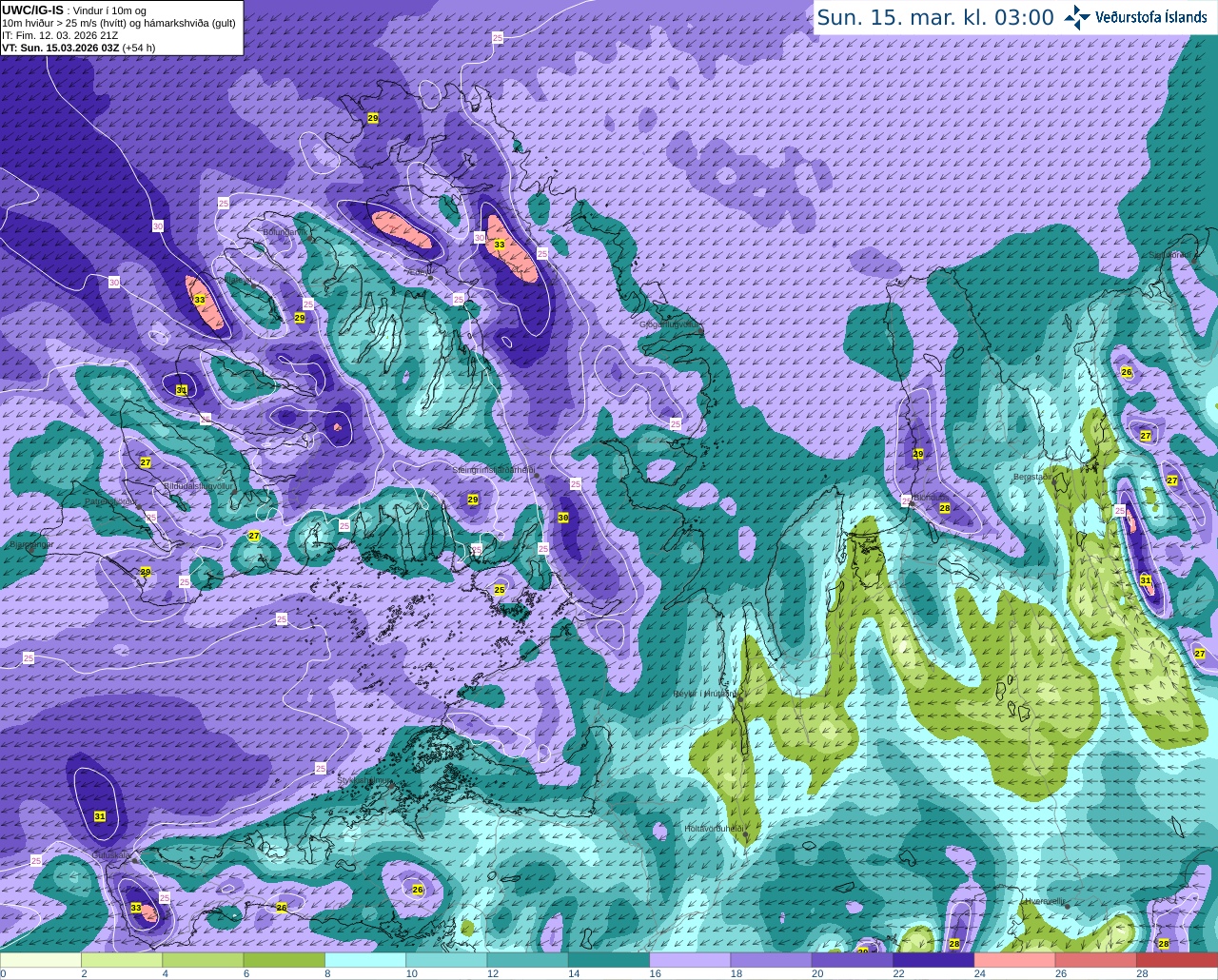Click the legend tick label 16

(655, 973)
